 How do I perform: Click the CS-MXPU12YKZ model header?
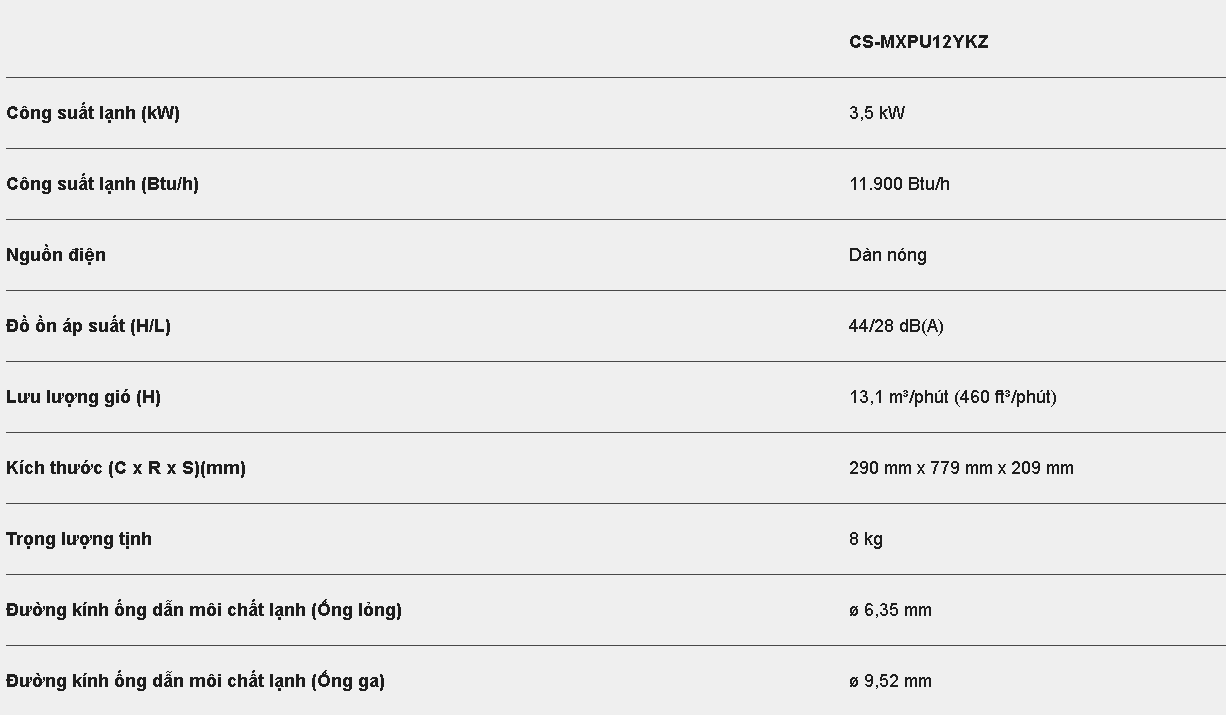(x=918, y=42)
